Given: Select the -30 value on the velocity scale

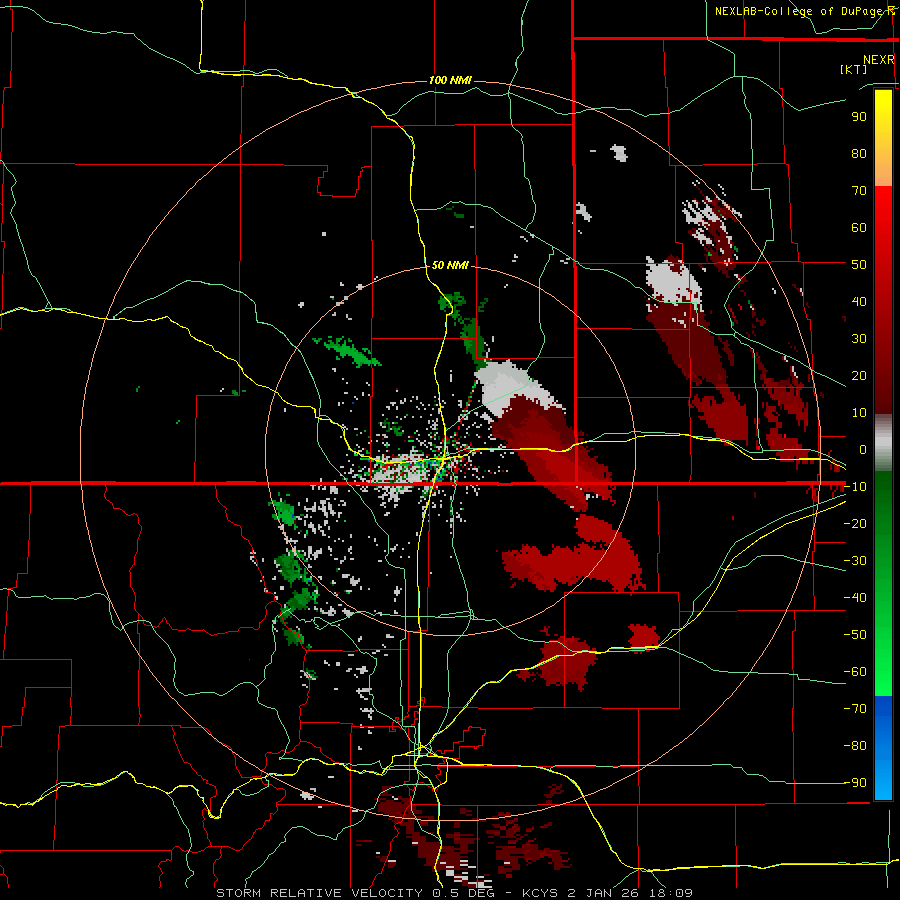Looking at the screenshot, I should [855, 561].
